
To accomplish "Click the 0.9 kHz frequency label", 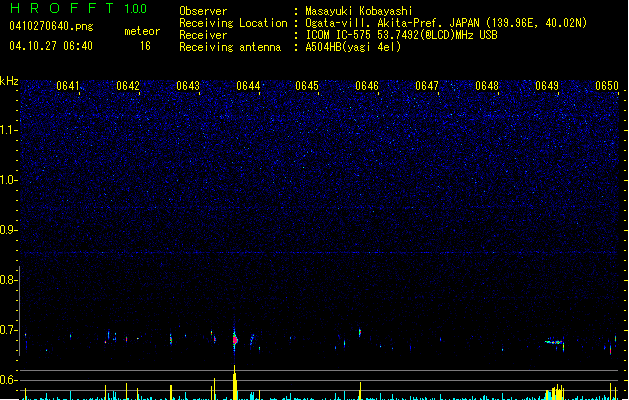I will [9, 230].
